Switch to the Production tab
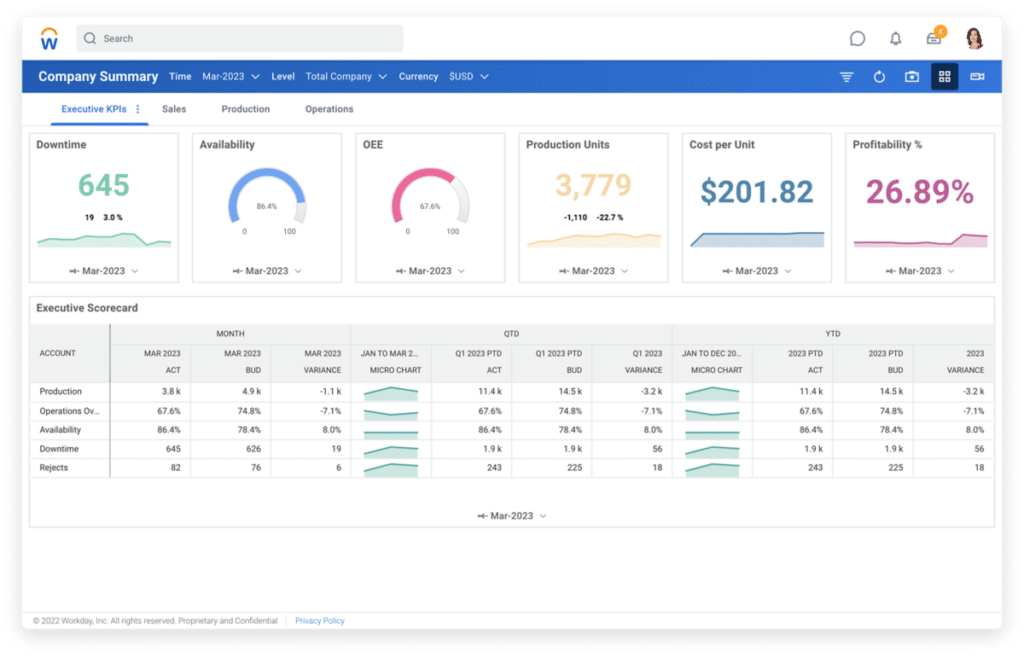 (245, 109)
